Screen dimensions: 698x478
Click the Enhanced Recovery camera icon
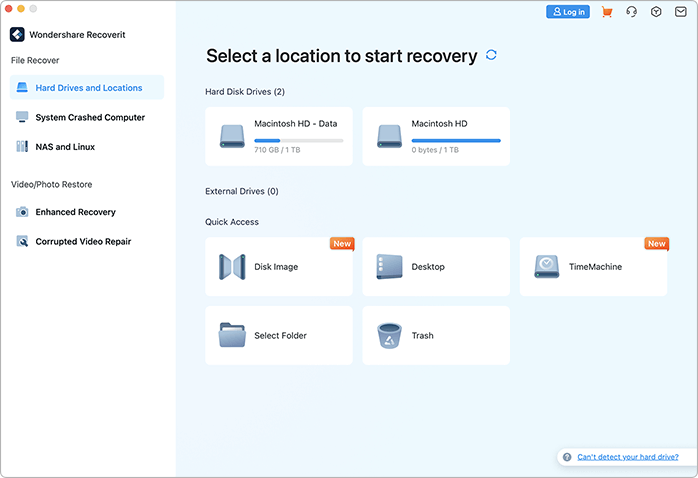click(x=22, y=212)
